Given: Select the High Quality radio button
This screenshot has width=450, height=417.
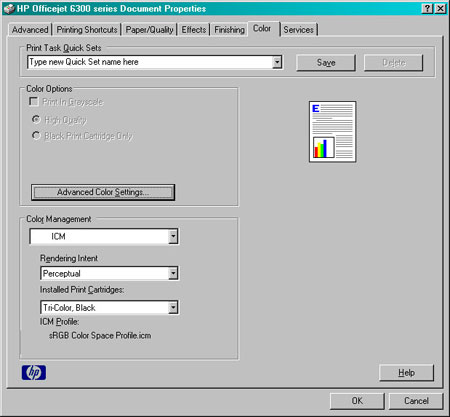Looking at the screenshot, I should click(x=36, y=119).
